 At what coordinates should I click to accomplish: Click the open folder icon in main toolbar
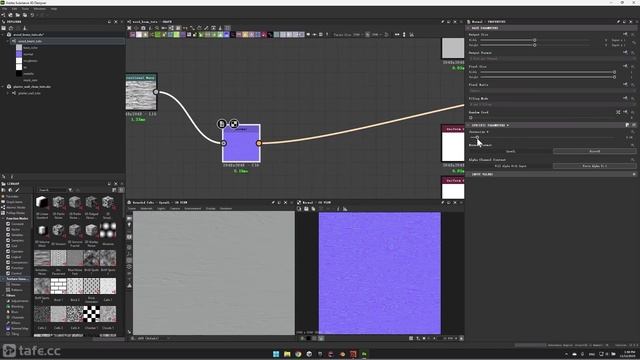(x=18, y=15)
